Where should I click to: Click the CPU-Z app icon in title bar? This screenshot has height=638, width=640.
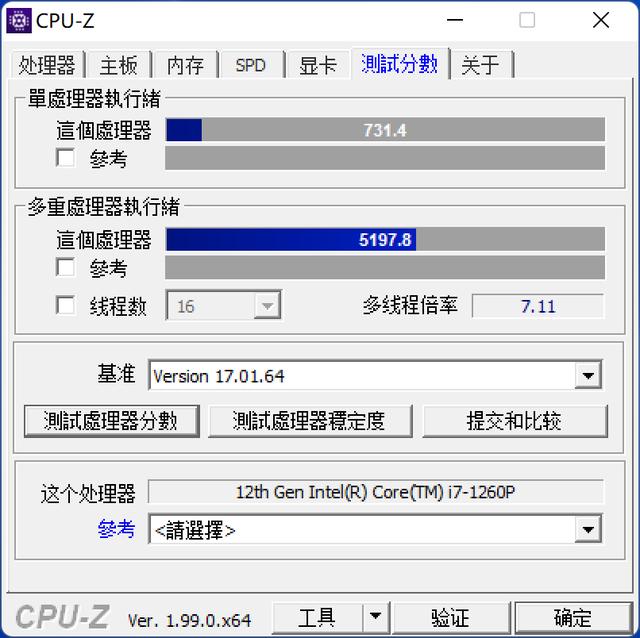(18, 20)
